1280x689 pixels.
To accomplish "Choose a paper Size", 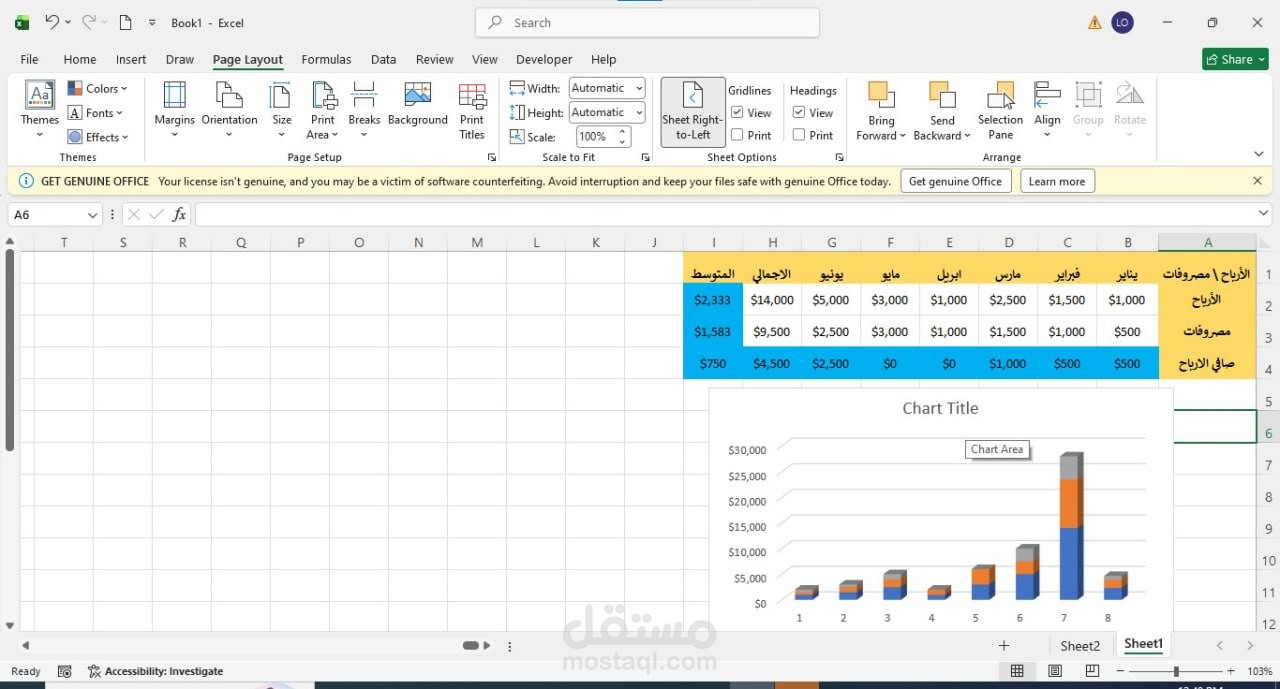I will coord(282,110).
